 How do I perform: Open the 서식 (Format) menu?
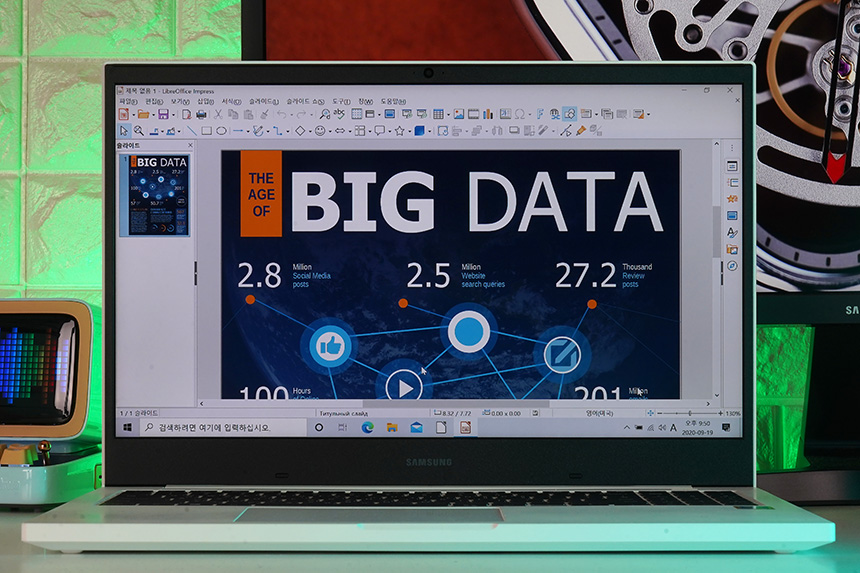tap(231, 101)
